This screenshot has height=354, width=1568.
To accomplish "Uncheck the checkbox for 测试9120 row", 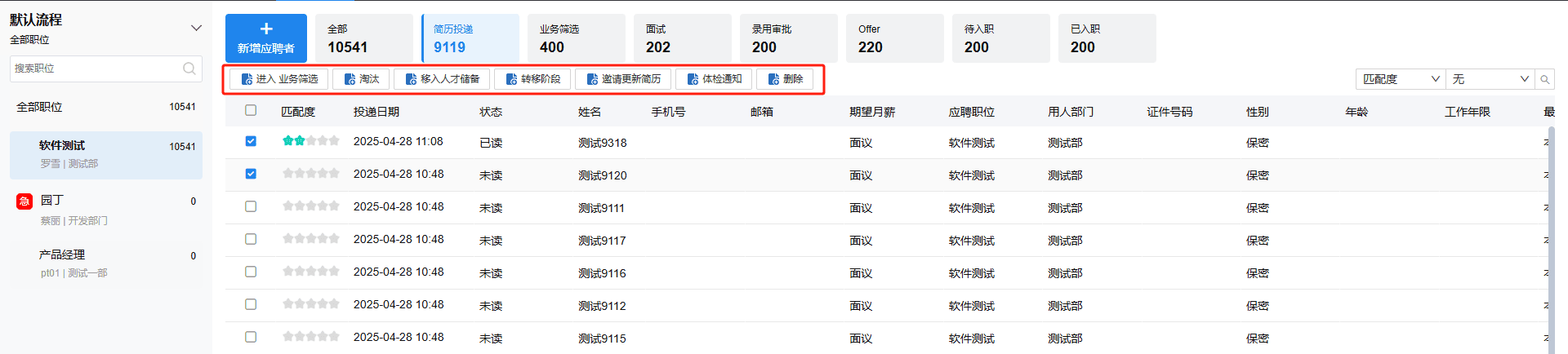I will click(251, 174).
